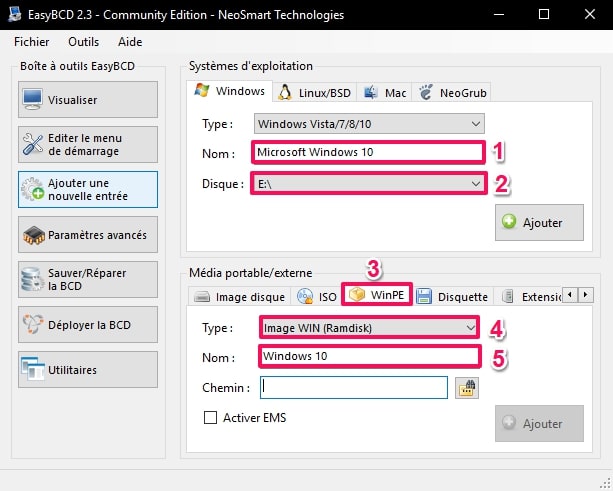Screen dimensions: 613x491
Task: Click the Windows 10 name field
Action: [x=370, y=356]
